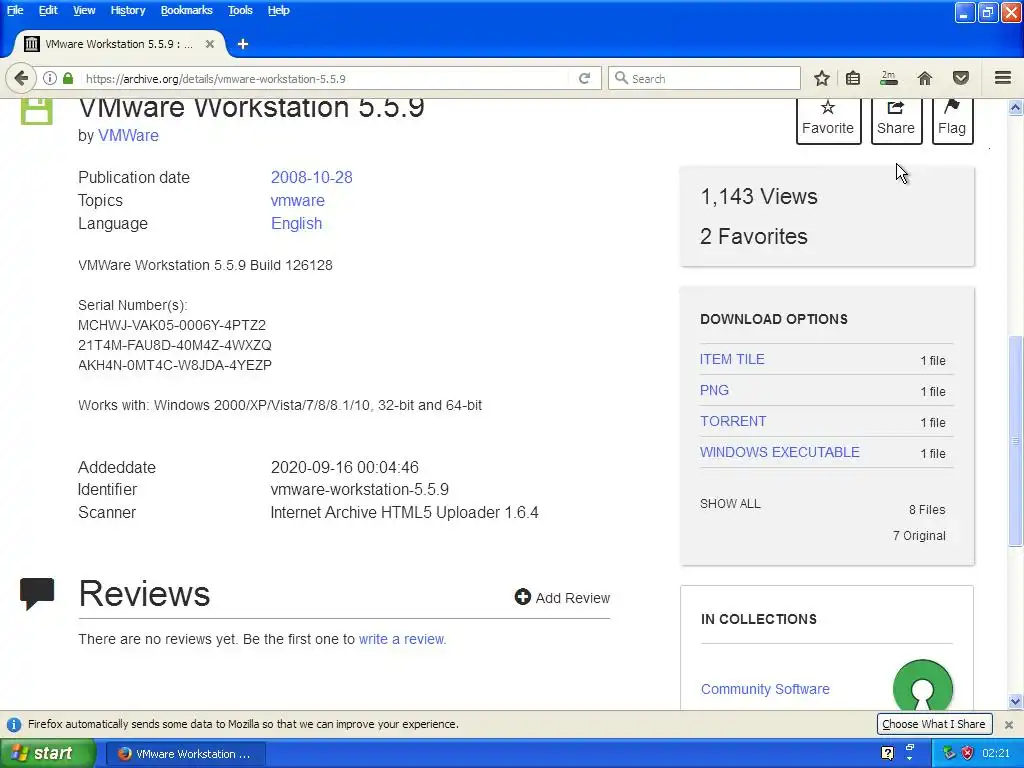Dismiss the Firefox data notification bar
The width and height of the screenshot is (1024, 768).
tap(1009, 724)
